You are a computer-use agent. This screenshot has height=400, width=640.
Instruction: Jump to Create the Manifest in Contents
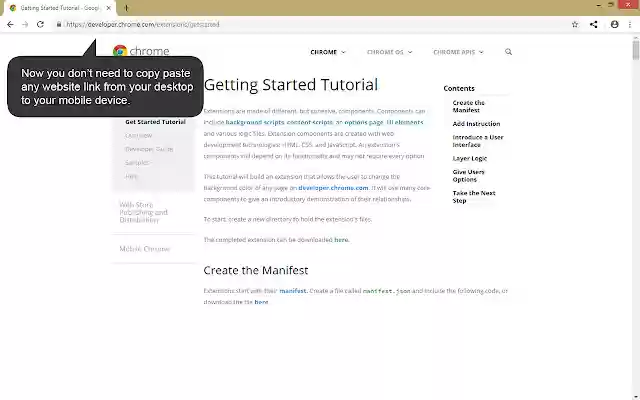tap(468, 106)
